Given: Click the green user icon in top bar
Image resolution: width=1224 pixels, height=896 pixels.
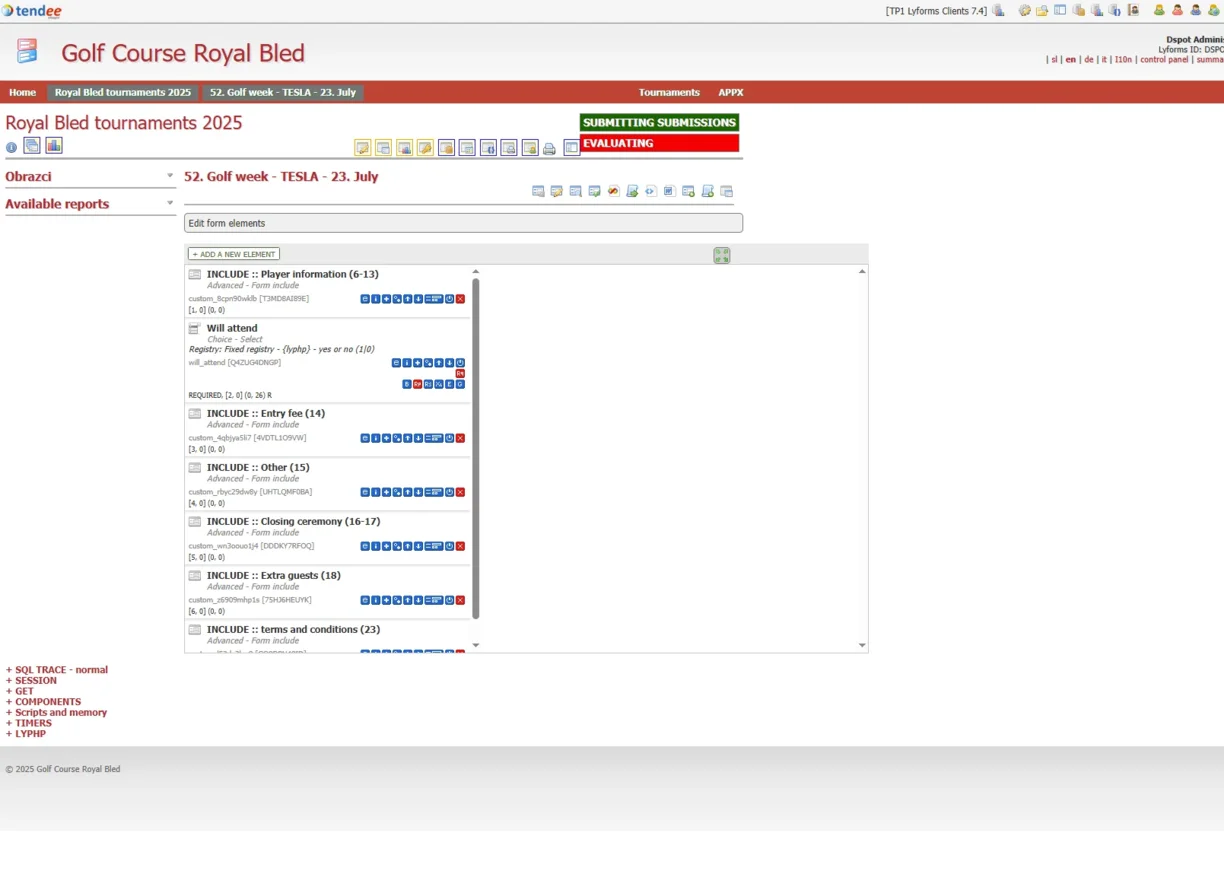Looking at the screenshot, I should 1159,11.
